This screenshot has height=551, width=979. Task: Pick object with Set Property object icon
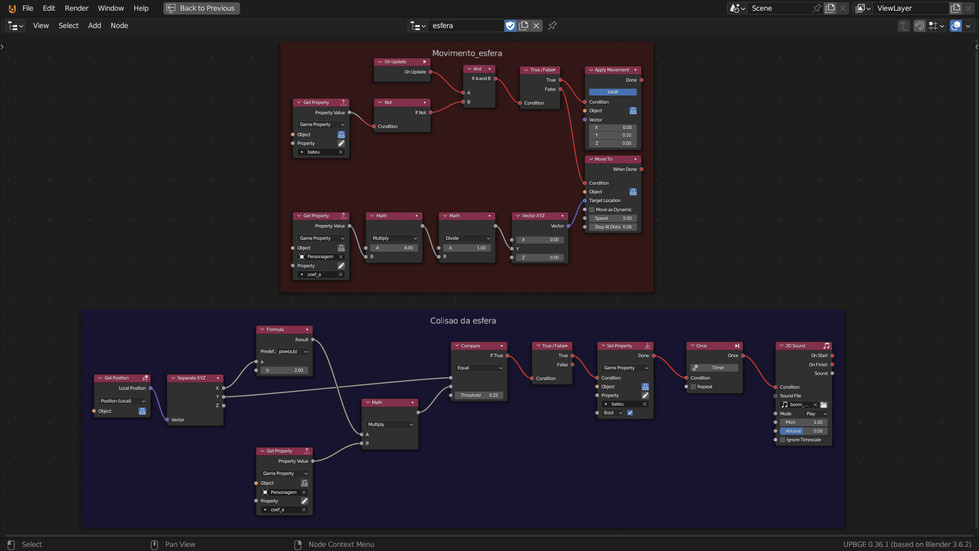[645, 386]
